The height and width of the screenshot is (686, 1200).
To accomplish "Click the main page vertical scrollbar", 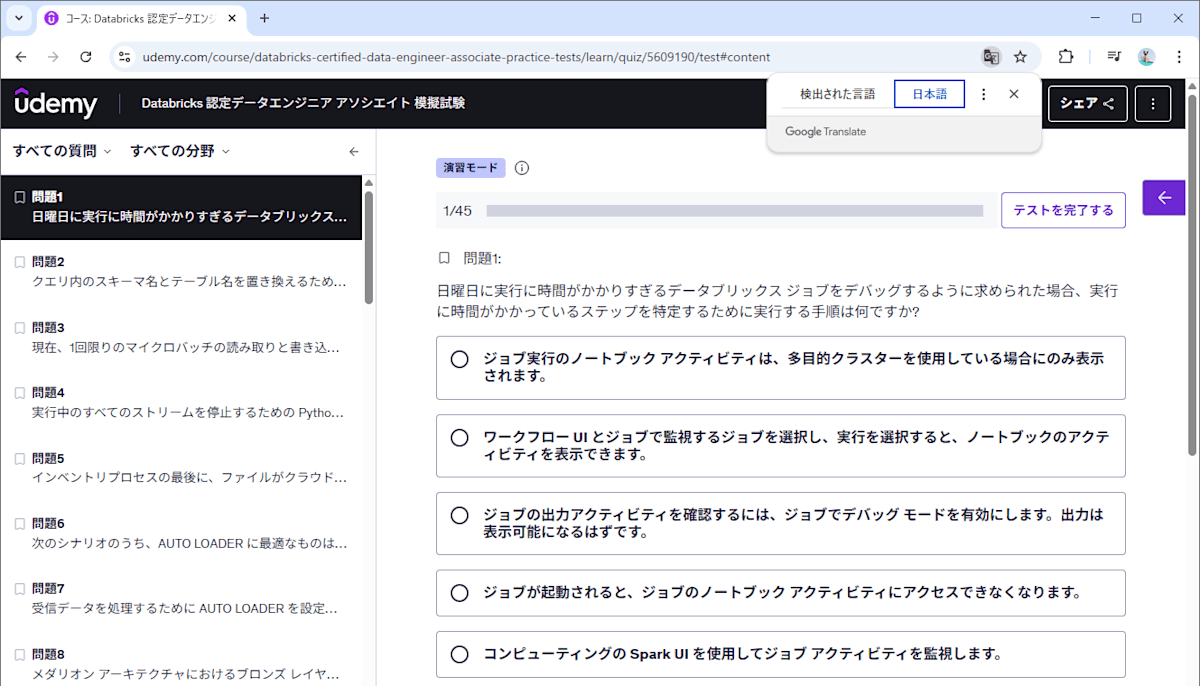I will point(1192,275).
